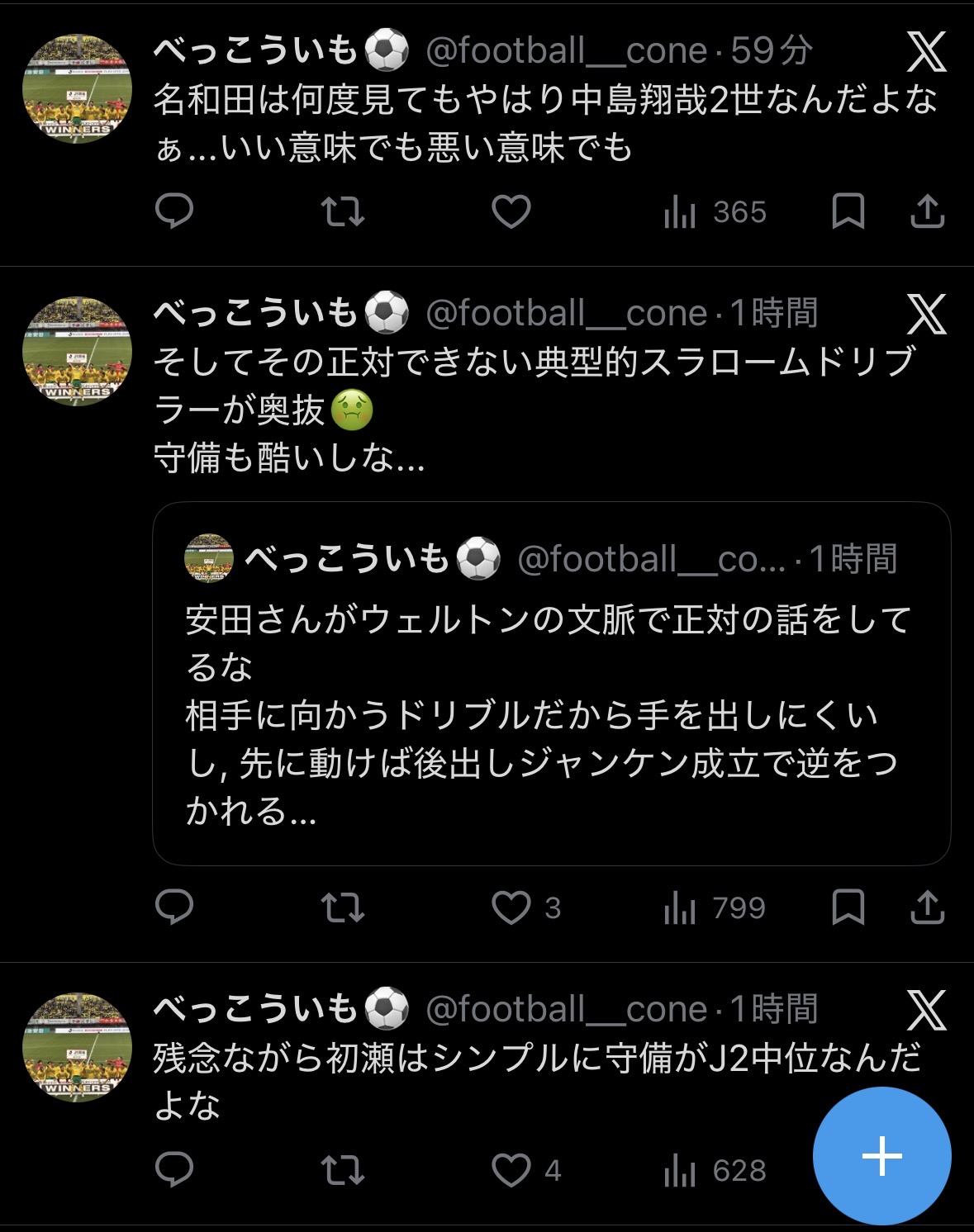This screenshot has width=974, height=1232.
Task: Reply to the 名和田 tweet
Action: (174, 211)
